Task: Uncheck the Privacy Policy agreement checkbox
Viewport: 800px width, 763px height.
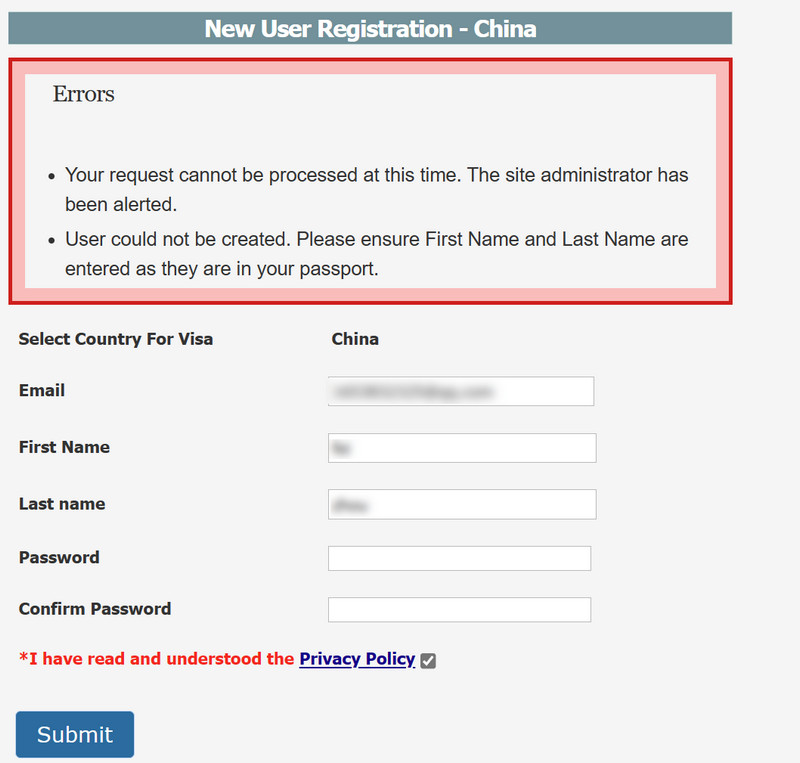Action: (x=428, y=660)
